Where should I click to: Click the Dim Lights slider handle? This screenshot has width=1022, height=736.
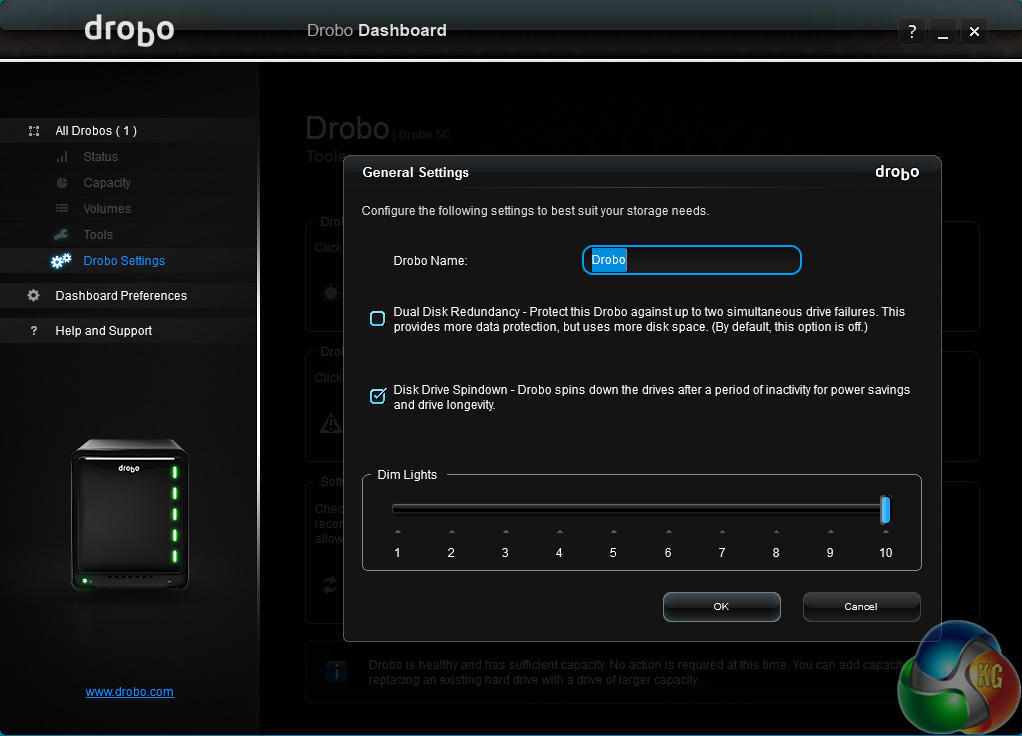tap(885, 510)
